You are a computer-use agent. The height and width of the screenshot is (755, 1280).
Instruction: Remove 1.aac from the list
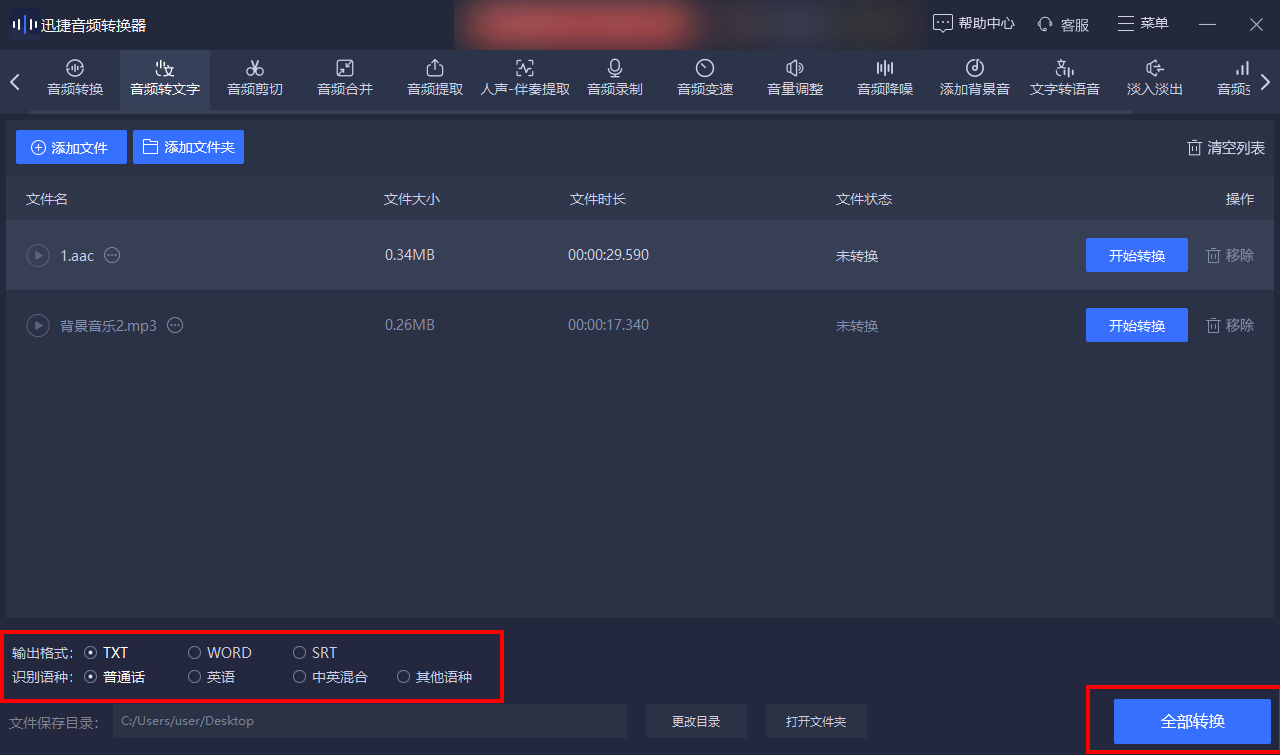pyautogui.click(x=1230, y=255)
